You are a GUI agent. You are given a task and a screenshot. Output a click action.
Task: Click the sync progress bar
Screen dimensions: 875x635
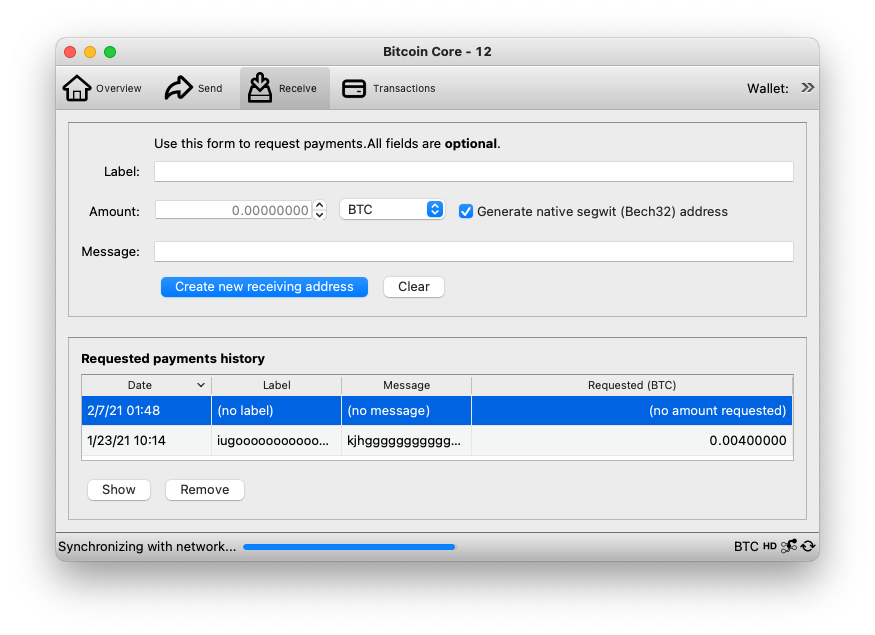(x=349, y=547)
